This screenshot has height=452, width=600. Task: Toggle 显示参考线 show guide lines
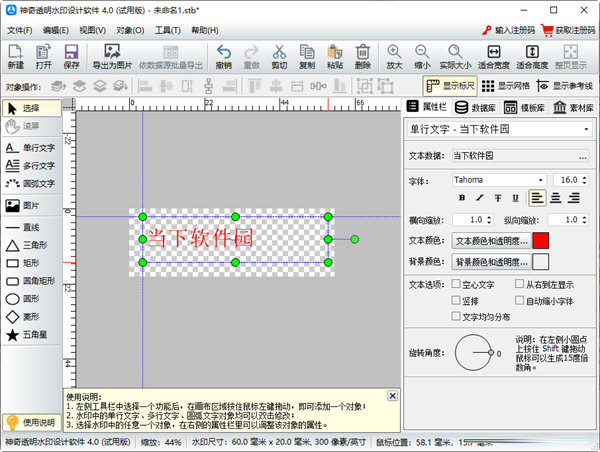(565, 86)
